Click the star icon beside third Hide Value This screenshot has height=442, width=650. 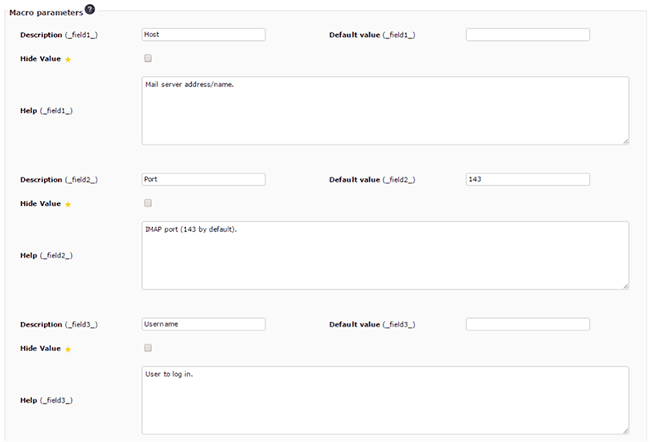click(68, 349)
